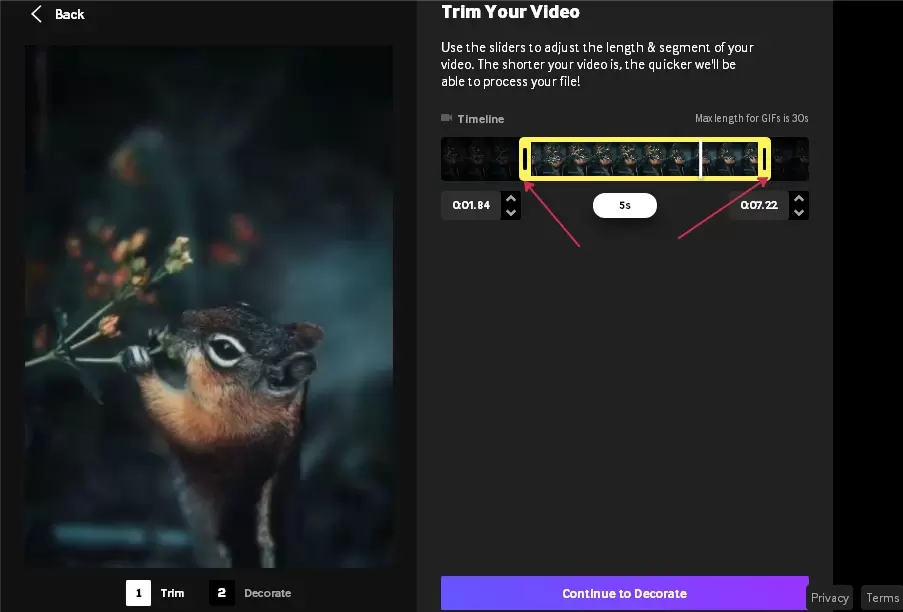Open the Terms link
The height and width of the screenshot is (612, 903).
pos(882,598)
